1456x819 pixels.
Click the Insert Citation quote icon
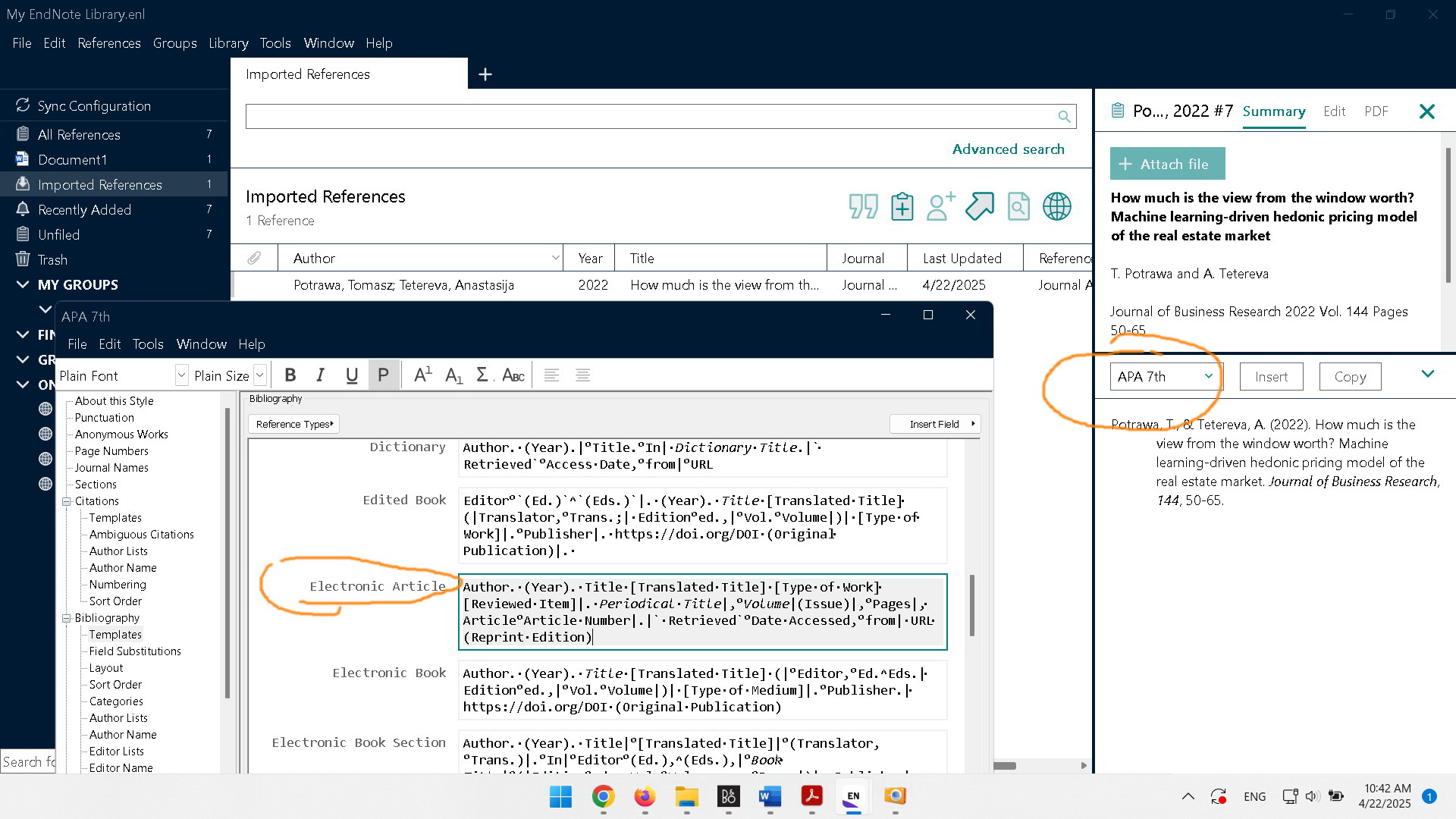point(863,206)
